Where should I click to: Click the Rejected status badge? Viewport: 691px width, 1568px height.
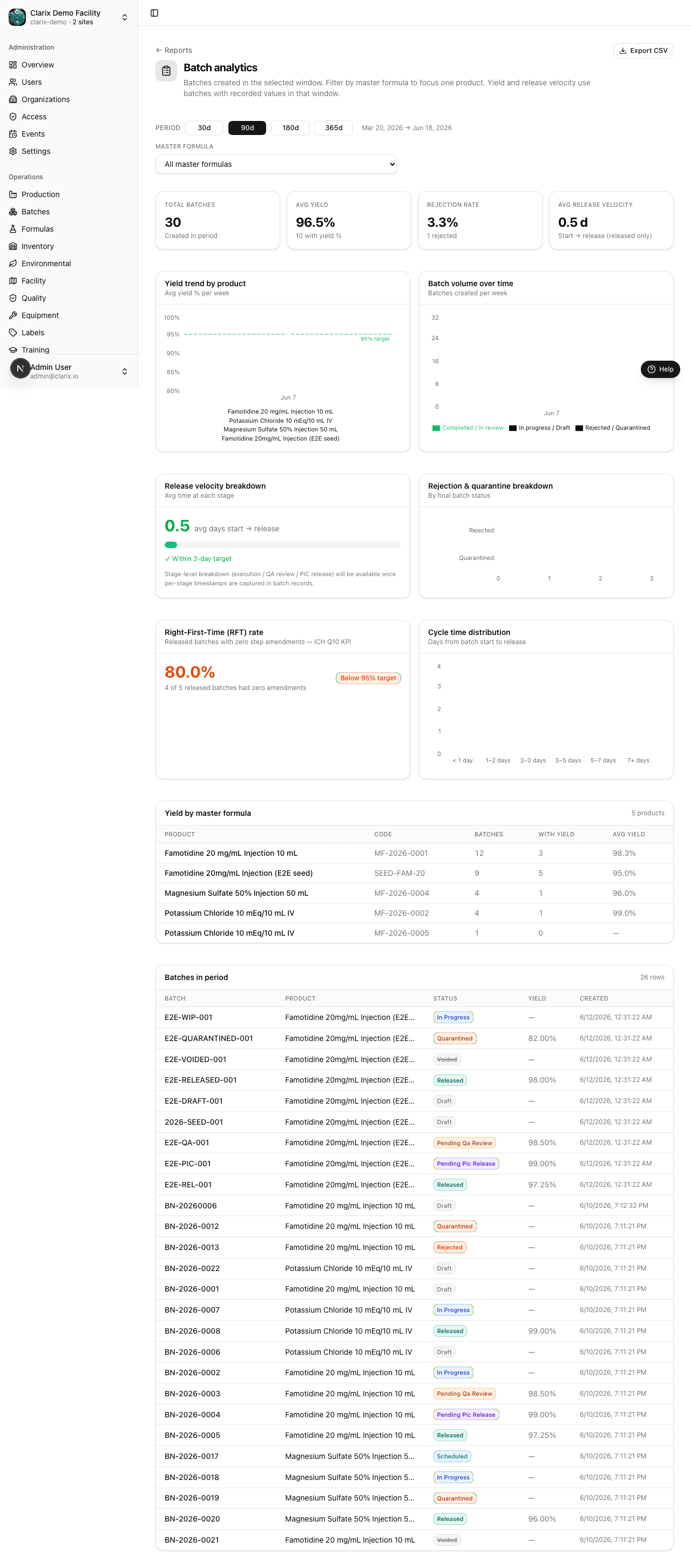(x=450, y=1247)
